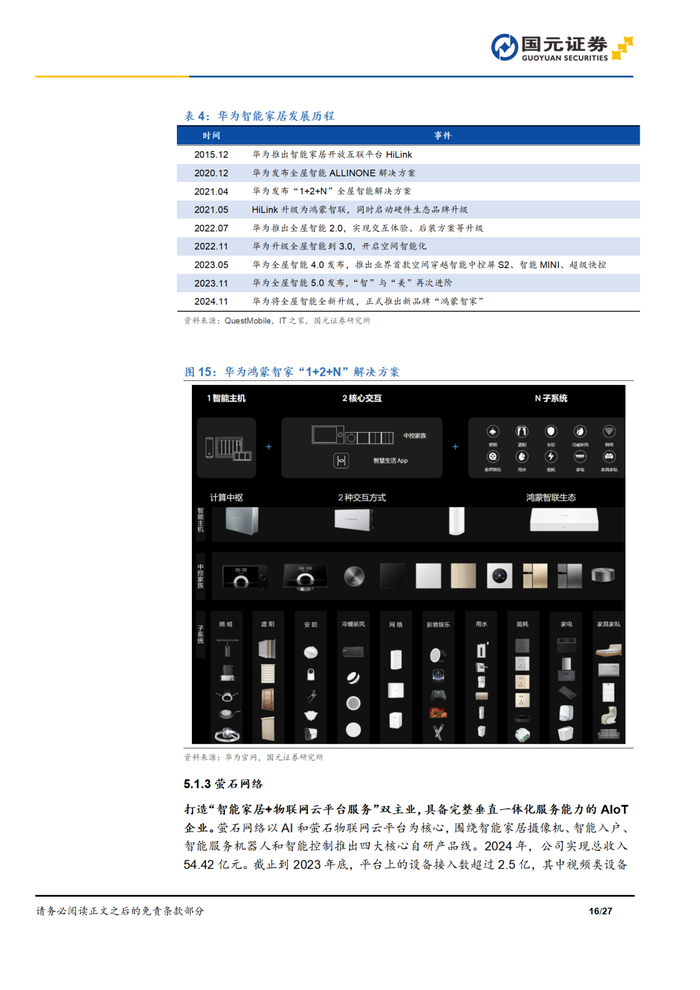
Task: Click the 安防 column heading in 子系统 section
Action: coord(311,624)
